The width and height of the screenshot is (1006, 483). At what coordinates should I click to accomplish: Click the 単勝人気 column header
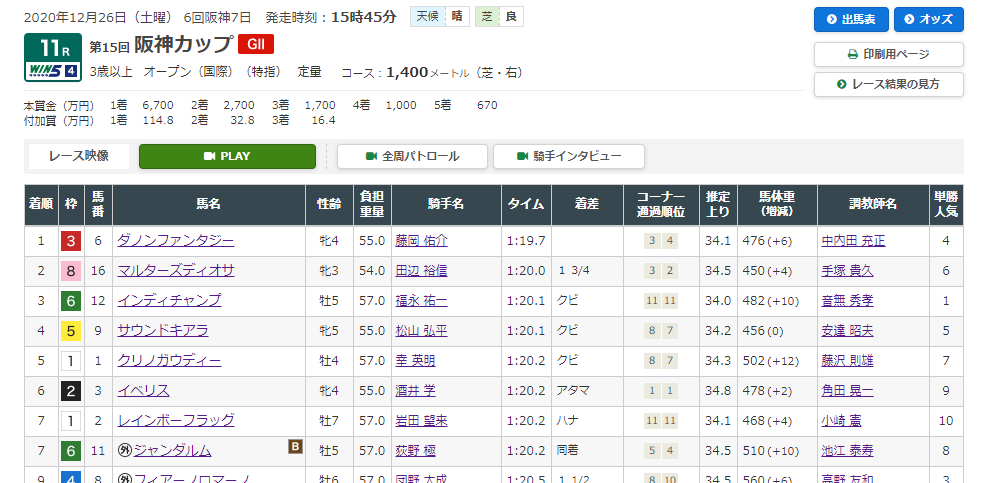coord(946,205)
